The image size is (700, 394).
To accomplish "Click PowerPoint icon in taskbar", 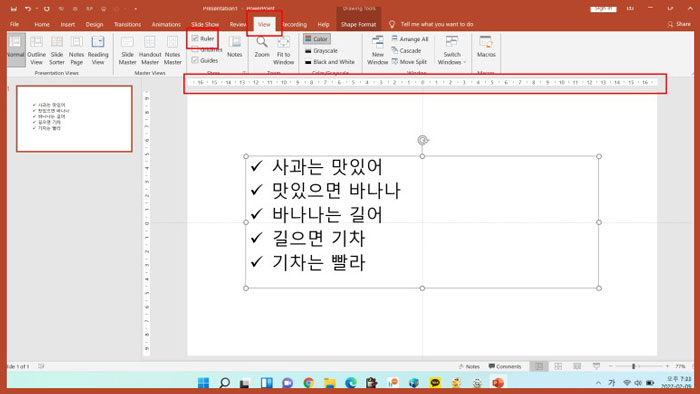I will click(x=498, y=382).
